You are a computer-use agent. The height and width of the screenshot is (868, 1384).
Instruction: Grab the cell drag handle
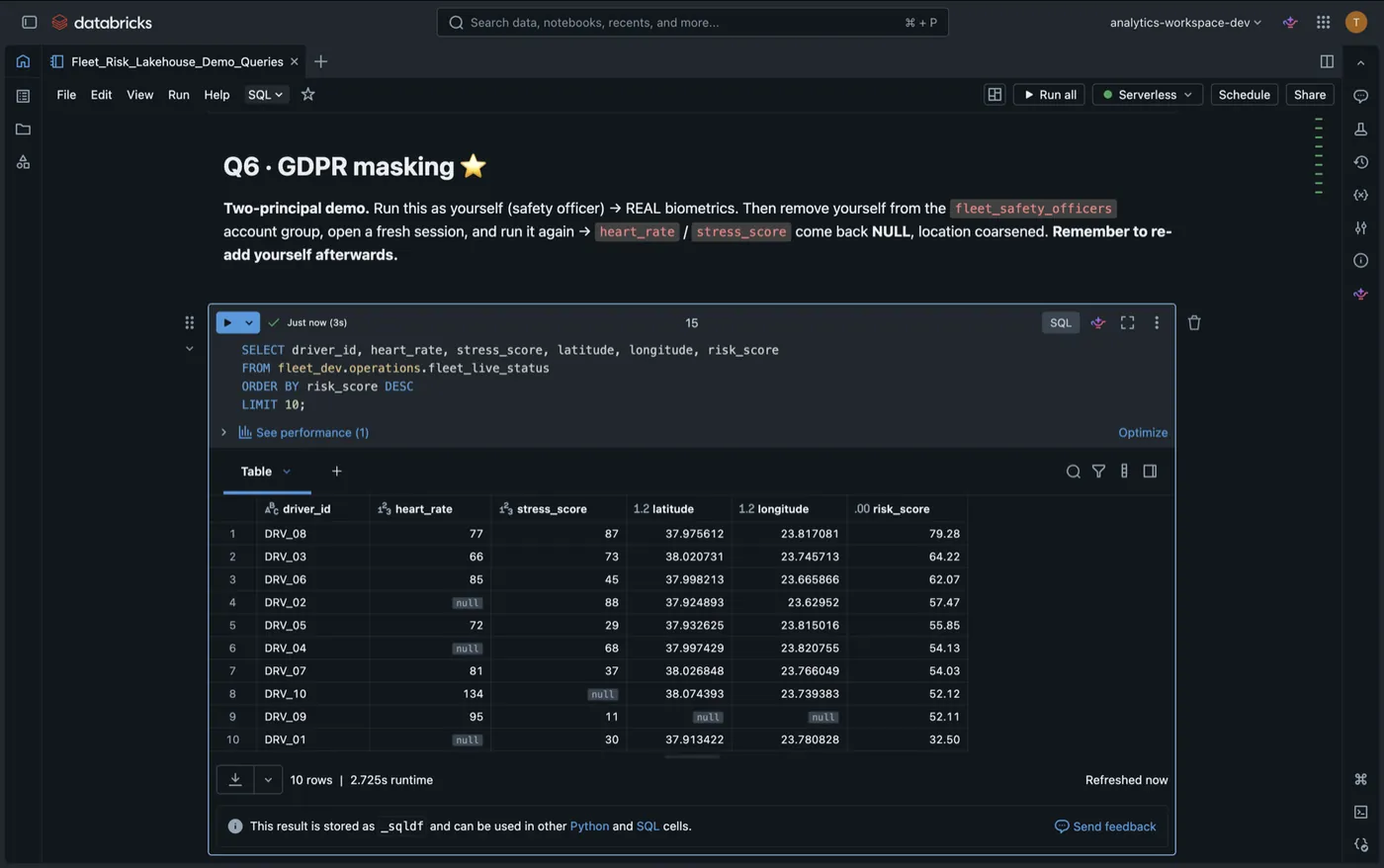pos(189,322)
